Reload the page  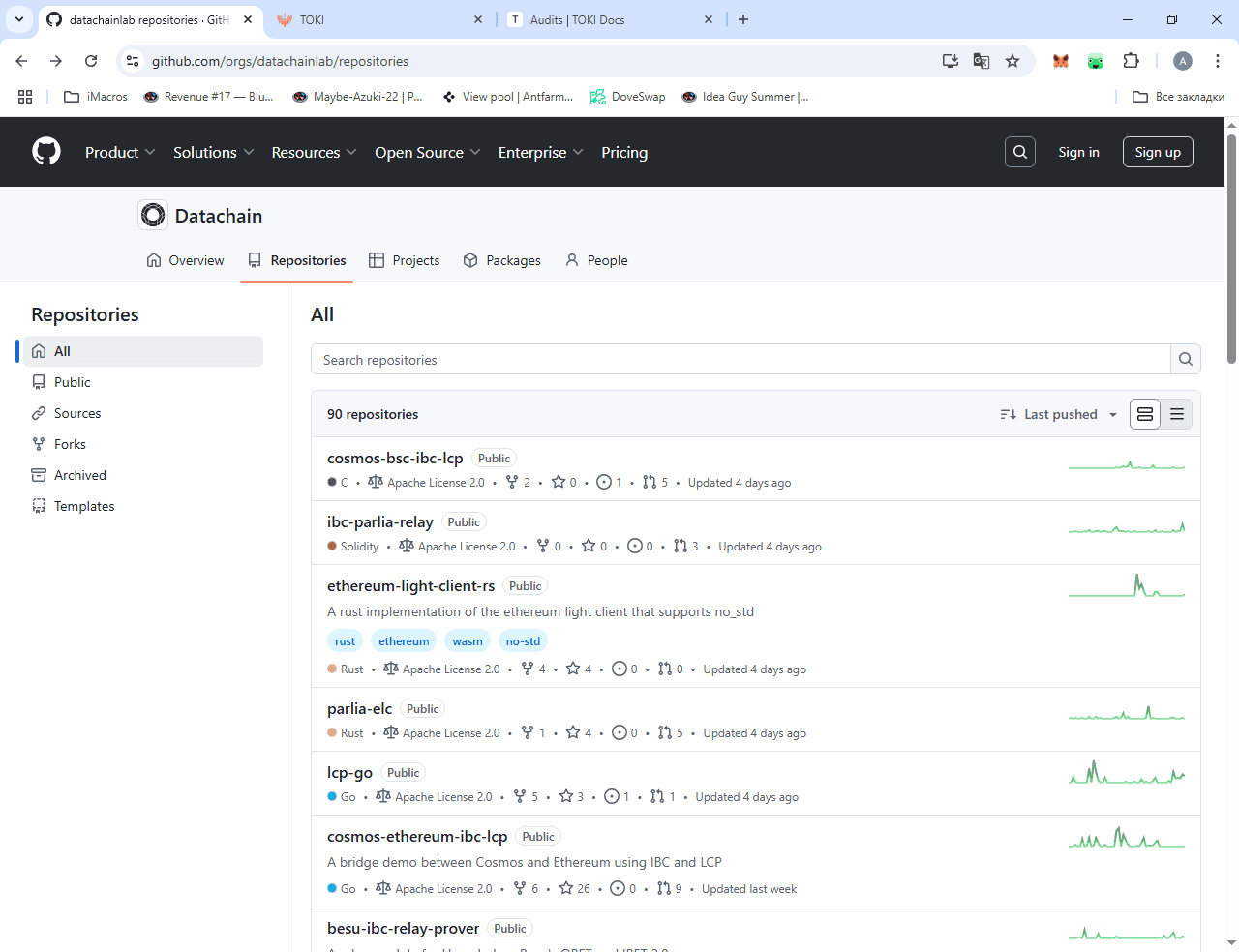point(91,61)
